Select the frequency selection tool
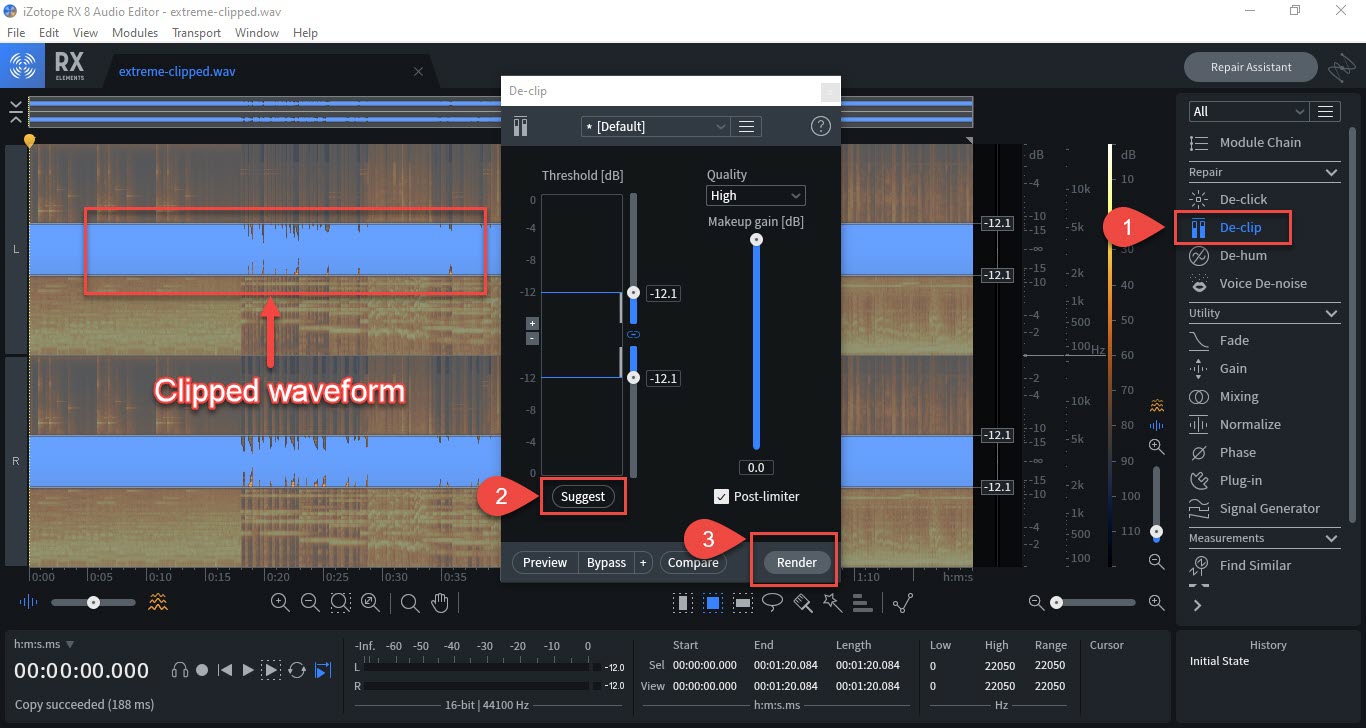1366x728 pixels. point(743,603)
